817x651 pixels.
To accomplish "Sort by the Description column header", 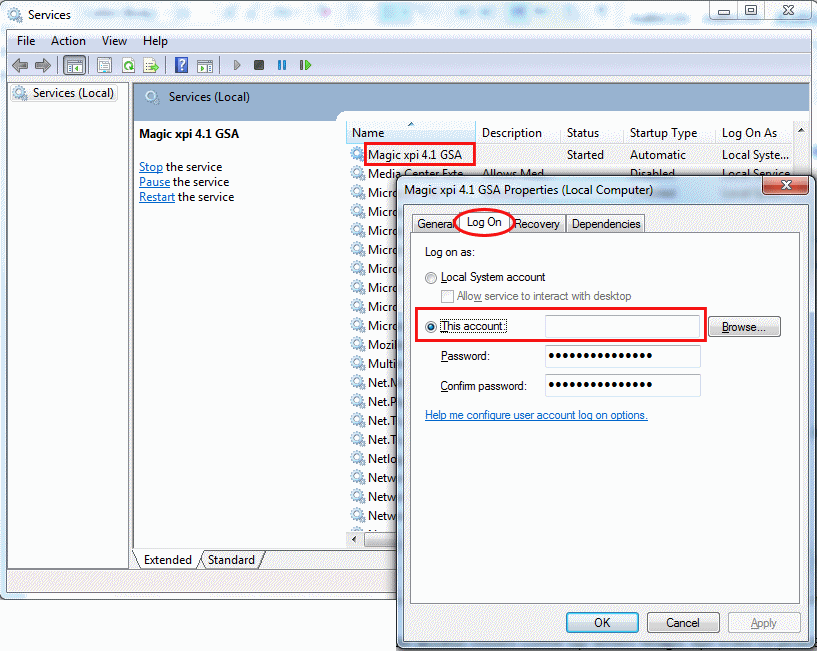I will (518, 133).
